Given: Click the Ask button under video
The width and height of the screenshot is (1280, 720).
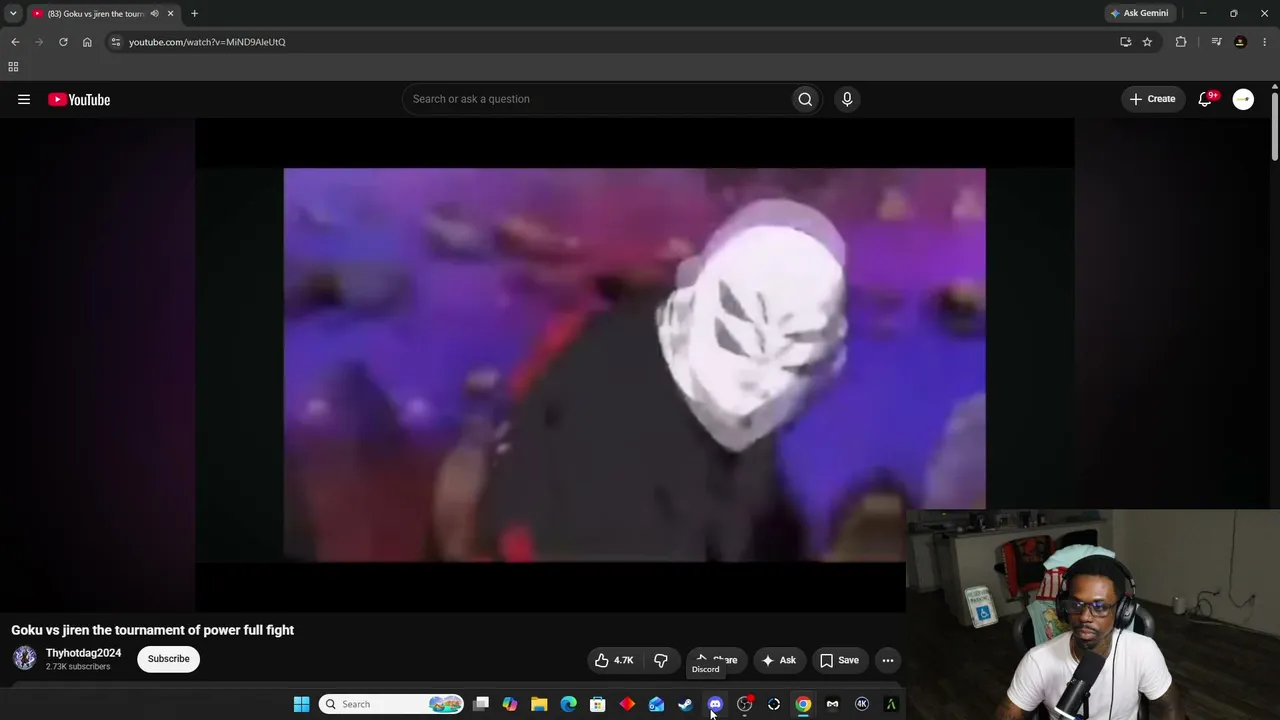Looking at the screenshot, I should (x=779, y=660).
